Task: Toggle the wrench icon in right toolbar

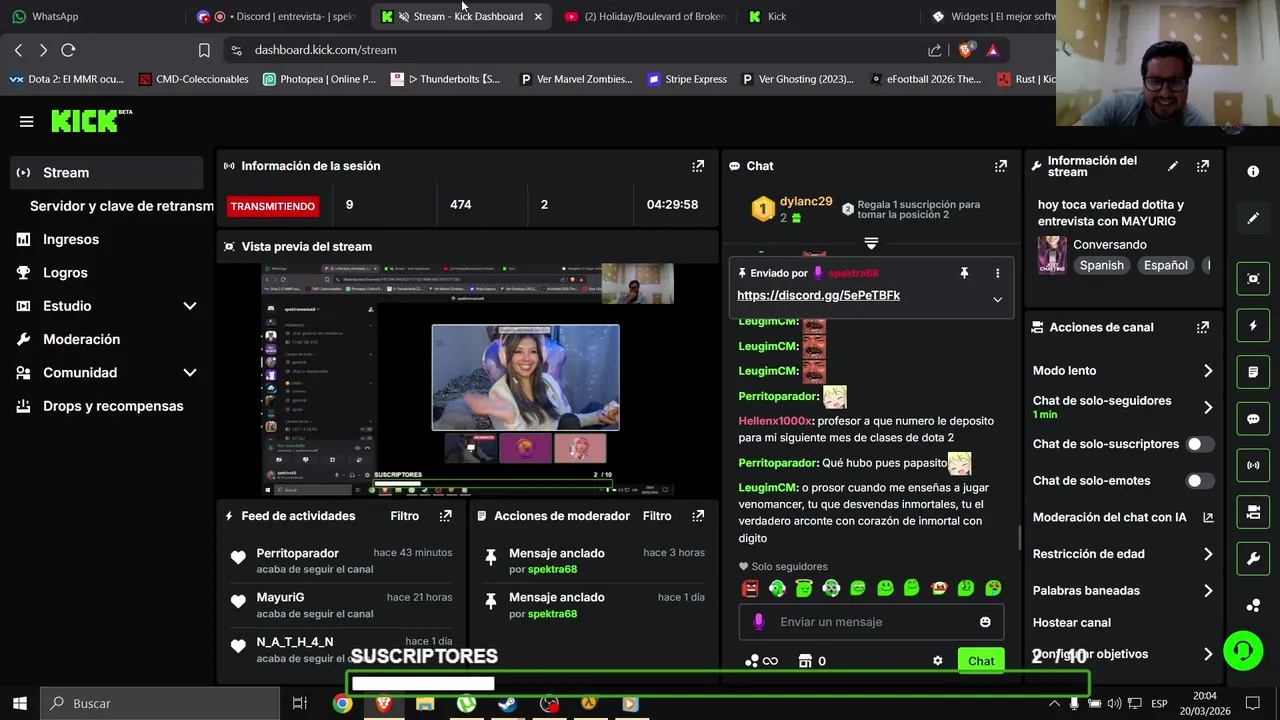Action: (x=1253, y=559)
